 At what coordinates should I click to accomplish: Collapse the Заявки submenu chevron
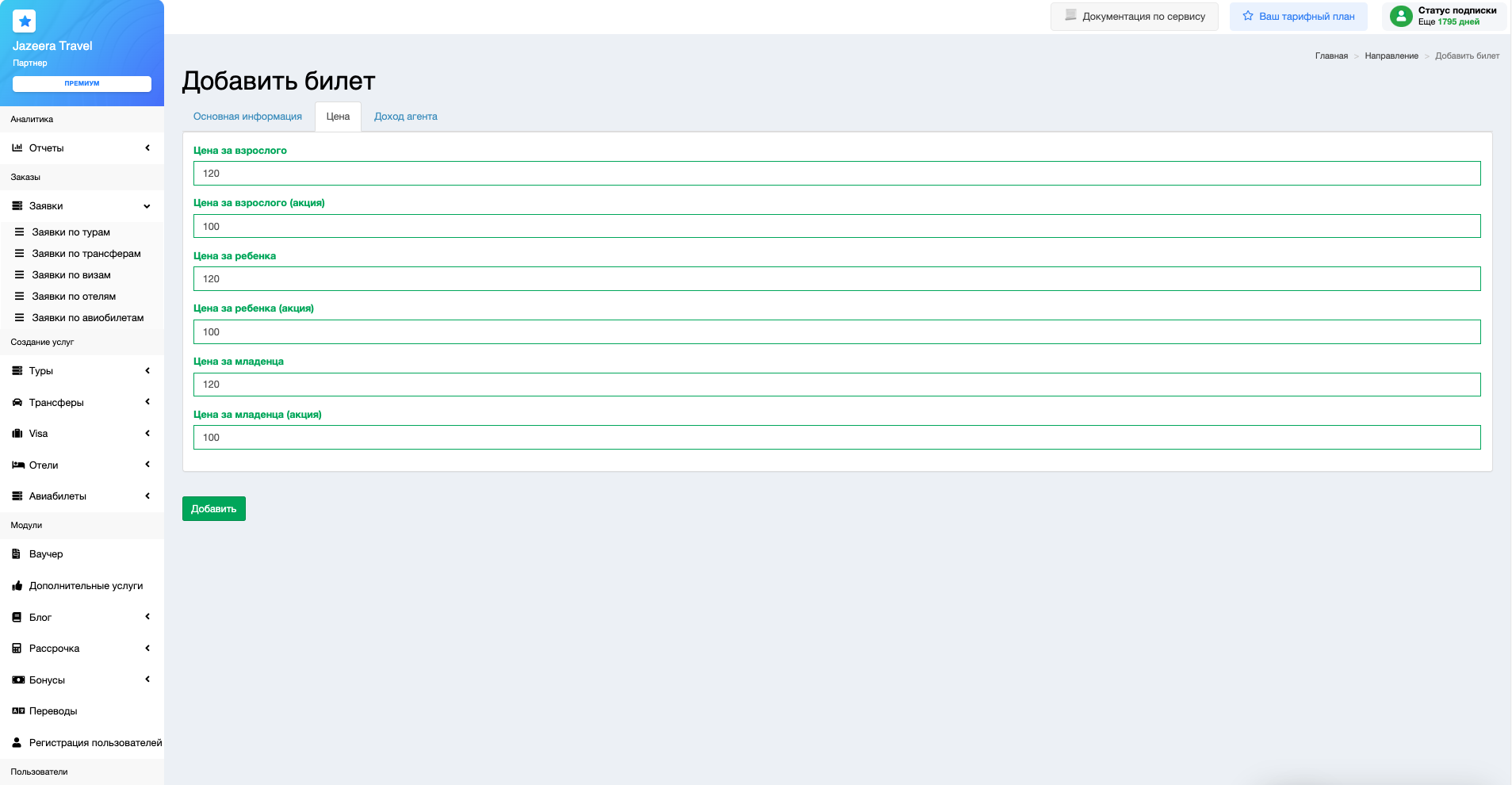tap(147, 206)
